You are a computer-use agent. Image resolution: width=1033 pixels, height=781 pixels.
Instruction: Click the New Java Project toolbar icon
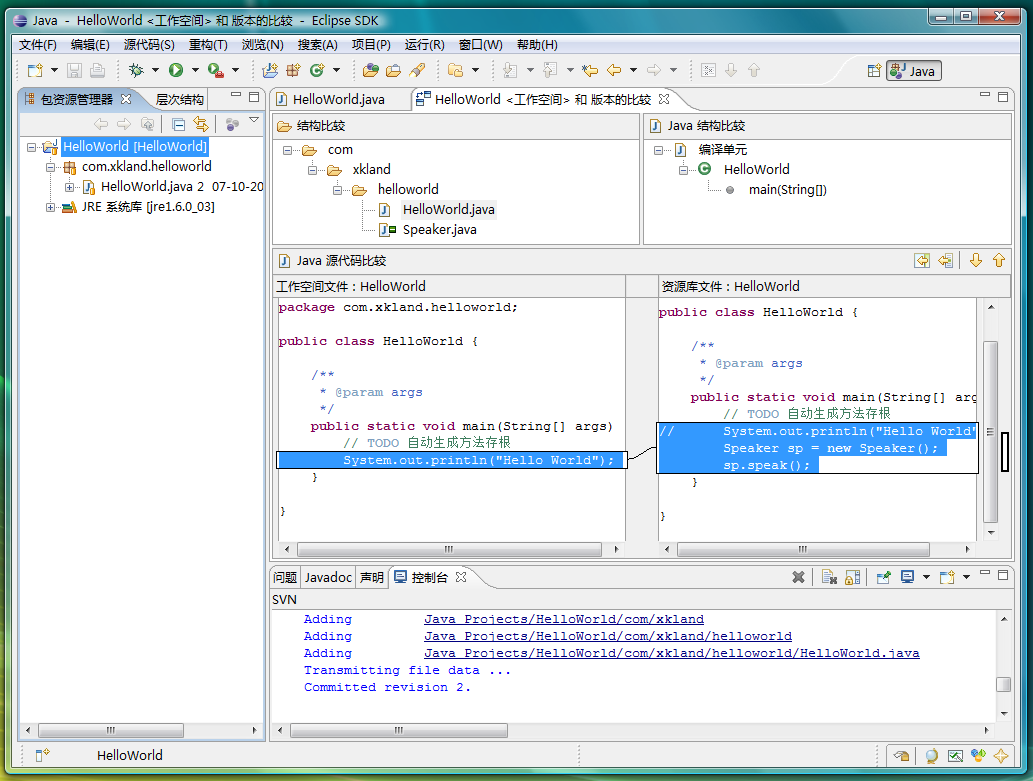click(270, 70)
